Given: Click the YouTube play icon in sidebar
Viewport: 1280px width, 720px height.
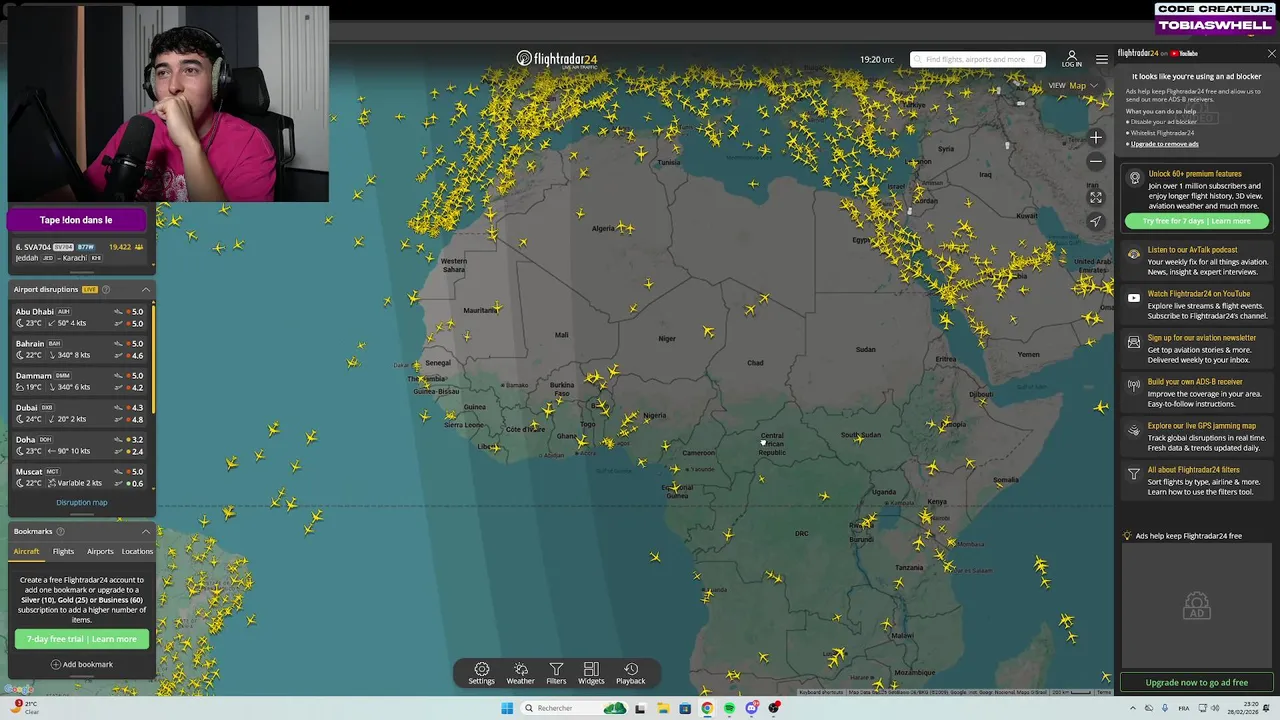Looking at the screenshot, I should tap(1134, 298).
